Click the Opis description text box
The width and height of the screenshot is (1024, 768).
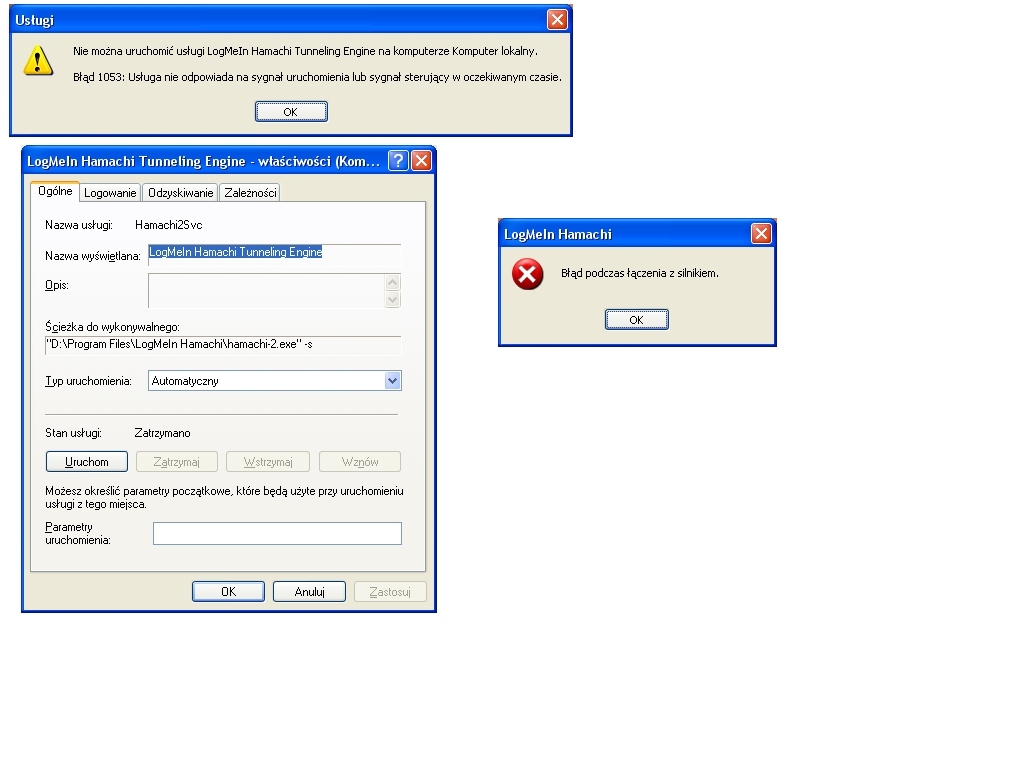pyautogui.click(x=266, y=291)
